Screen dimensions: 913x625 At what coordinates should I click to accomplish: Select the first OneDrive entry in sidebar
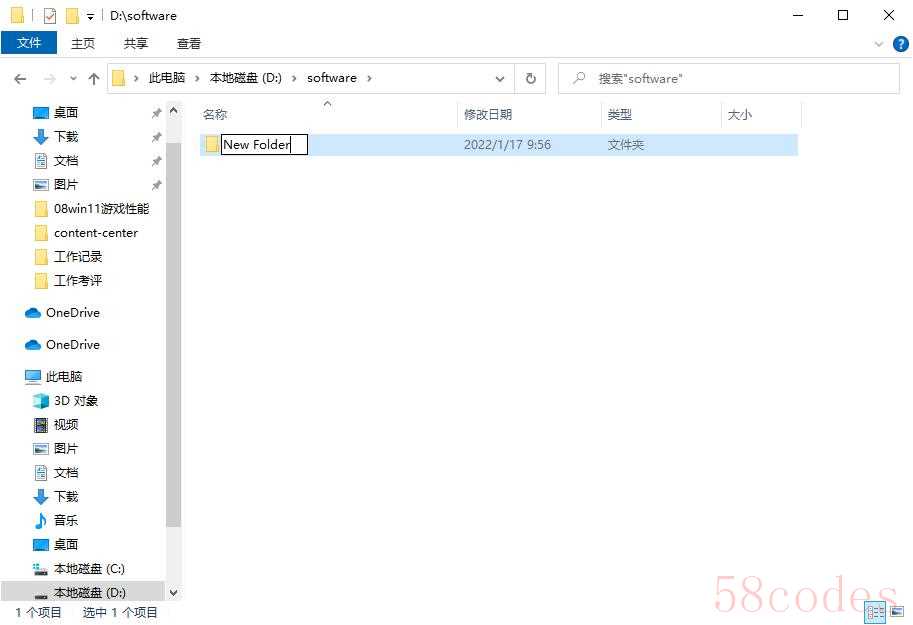pyautogui.click(x=73, y=313)
